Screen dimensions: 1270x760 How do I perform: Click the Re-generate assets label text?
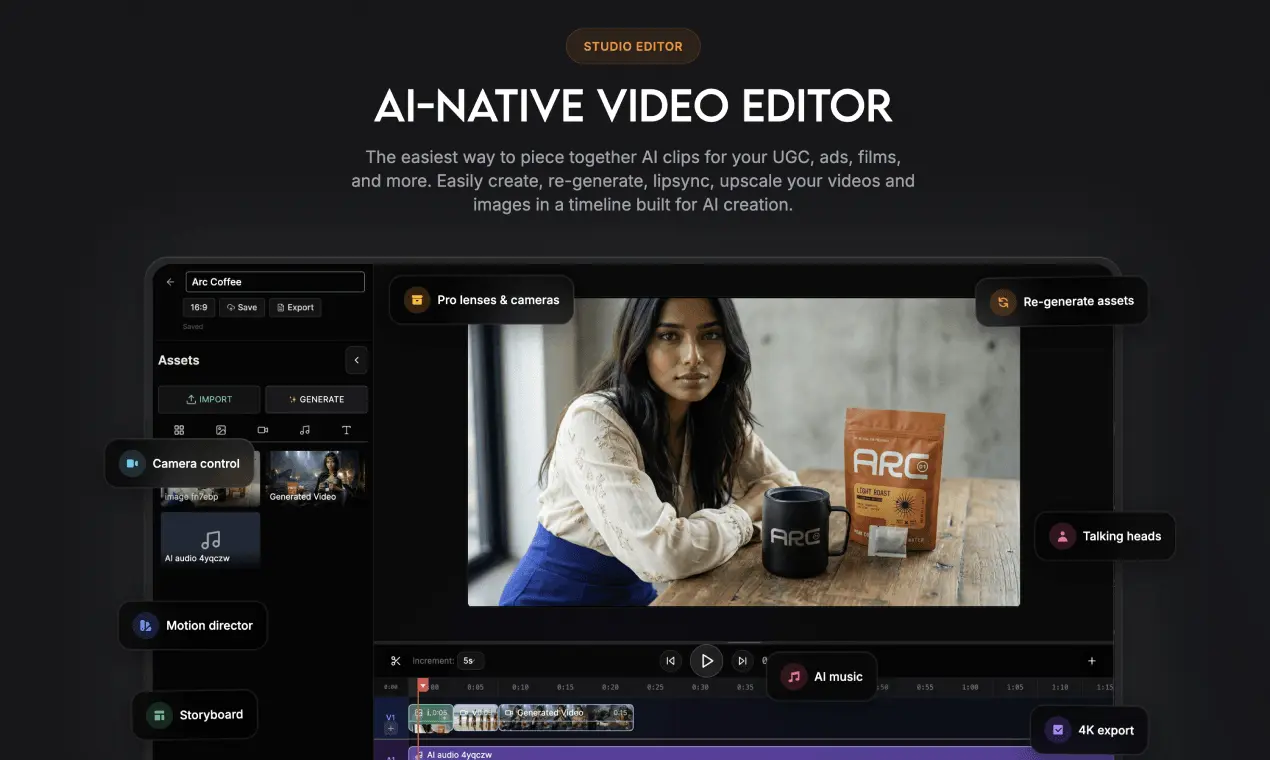1079,301
